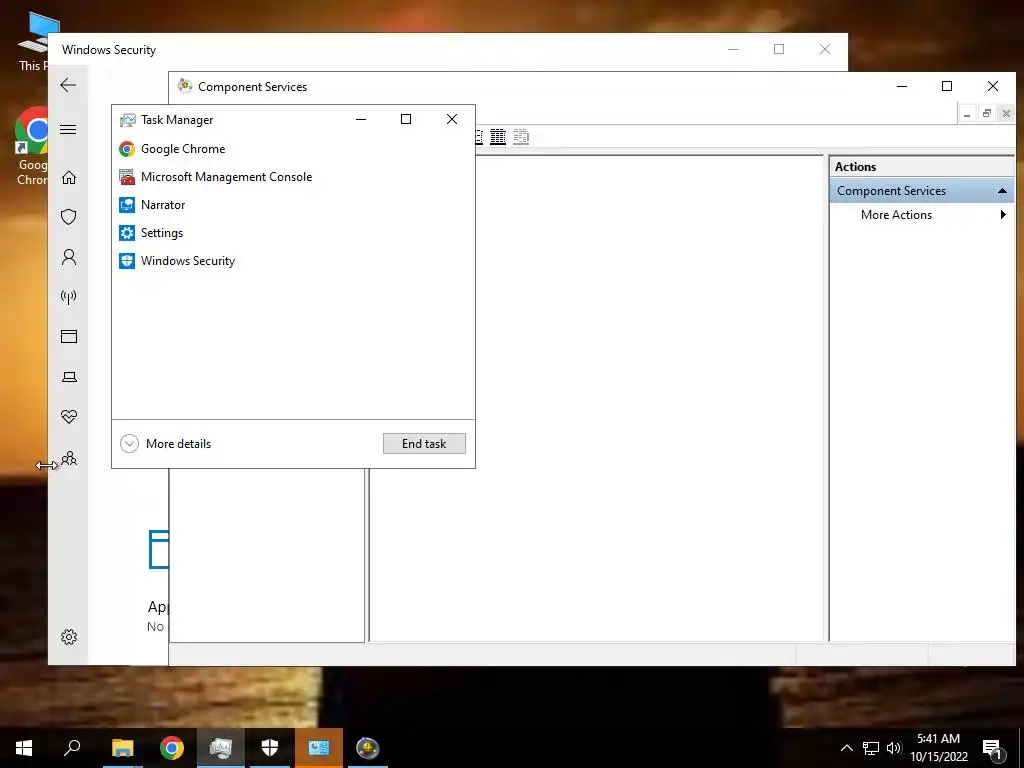The height and width of the screenshot is (768, 1024).
Task: Click the detail view toolbar icon in Component Services
Action: pyautogui.click(x=498, y=136)
